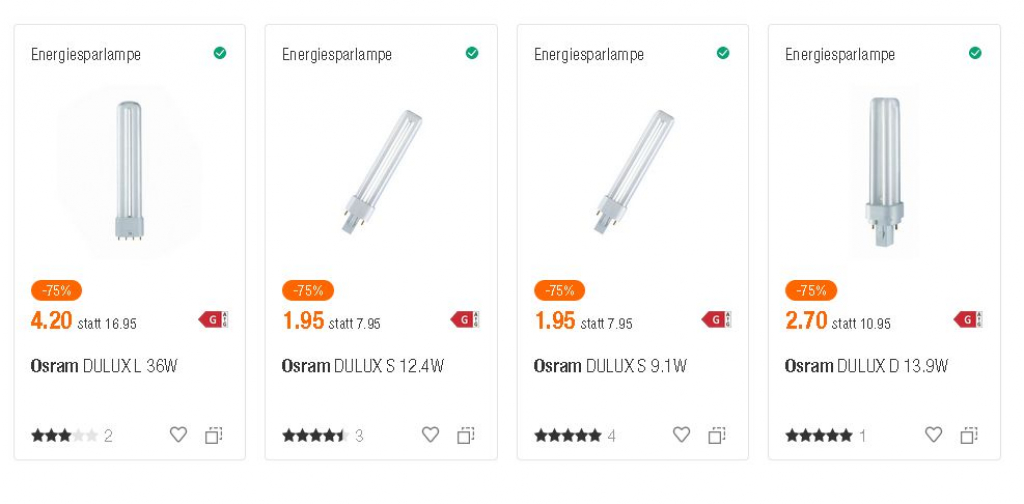
Task: Open Osram DULUX S 9.1W product title
Action: [x=610, y=366]
